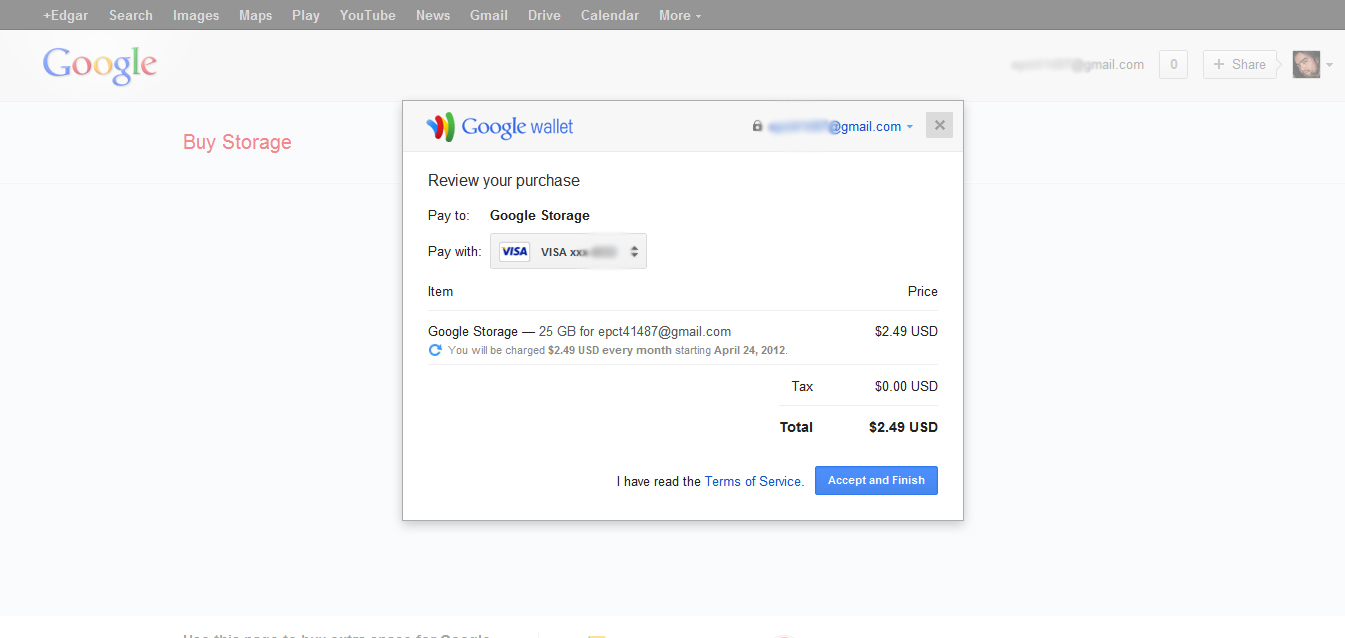Open Calendar from the top navigation

click(x=609, y=15)
